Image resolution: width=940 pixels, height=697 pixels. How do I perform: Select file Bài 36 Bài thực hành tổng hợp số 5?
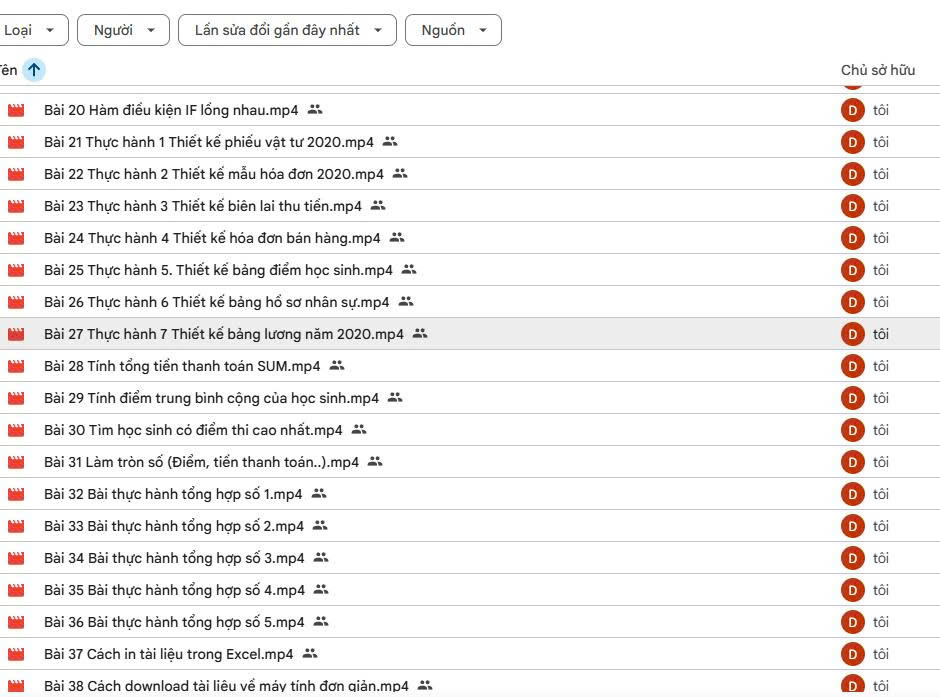point(174,622)
